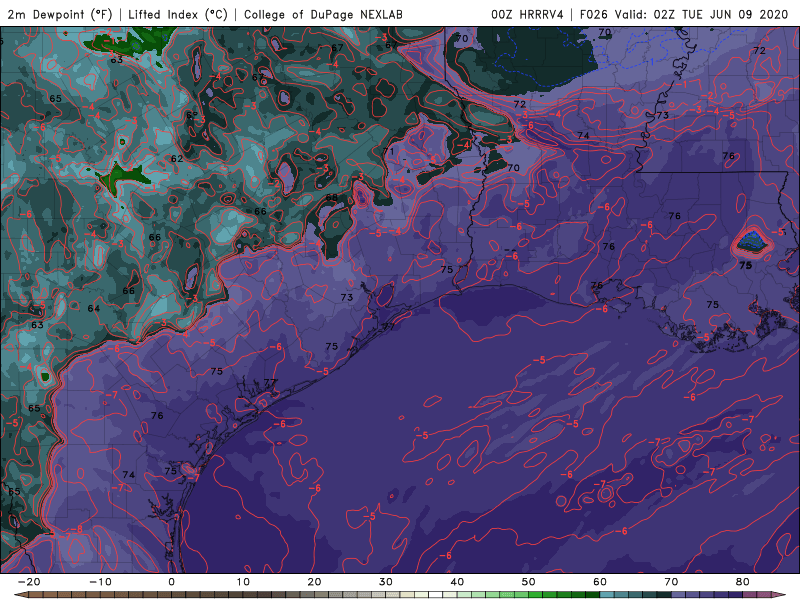Click the '-10' color scale label
The image size is (800, 600).
(x=100, y=582)
